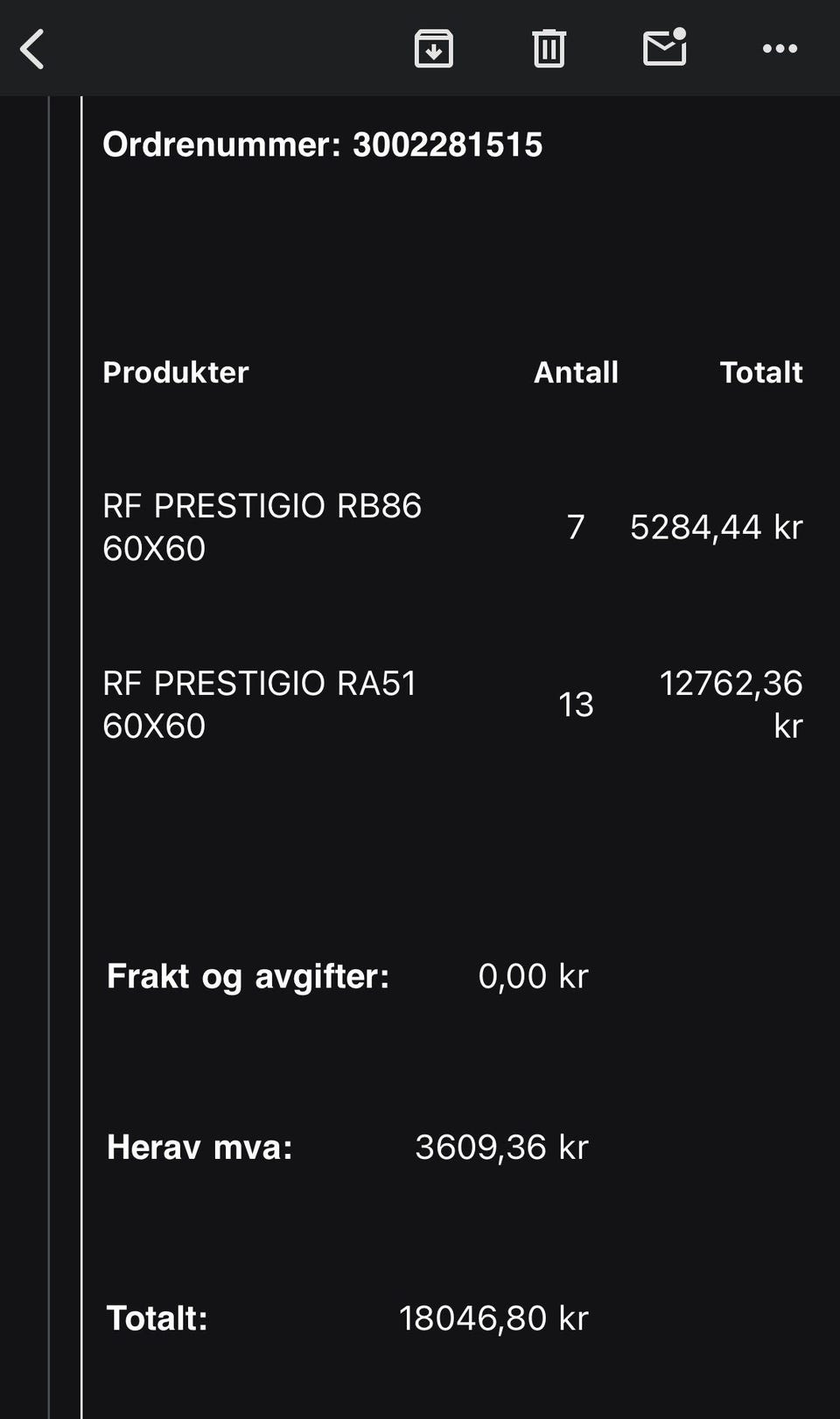Tap the 5284,44 kr price
The image size is (840, 1419).
[716, 527]
